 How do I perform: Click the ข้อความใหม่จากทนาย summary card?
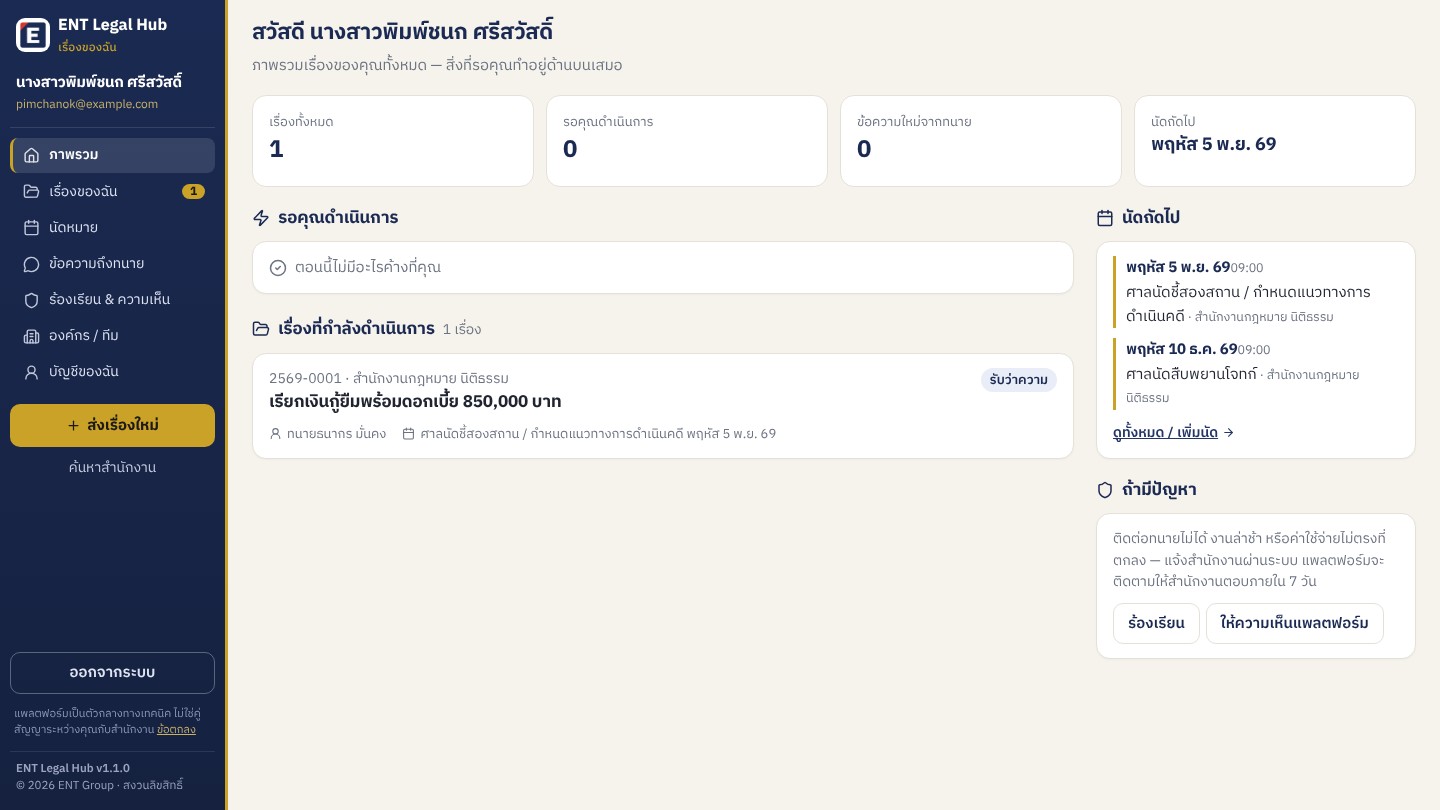981,141
